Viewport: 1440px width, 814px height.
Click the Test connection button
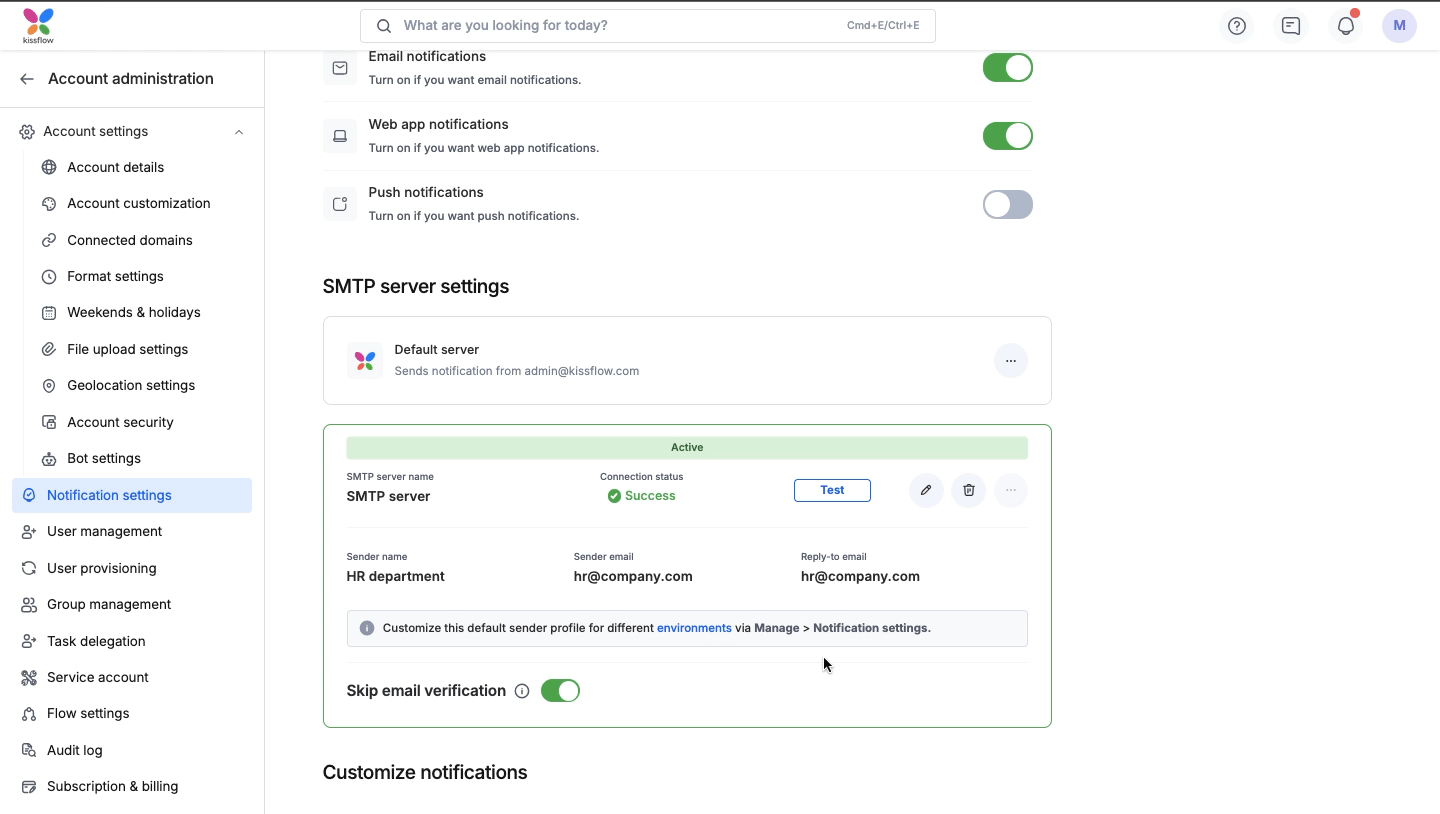(x=832, y=490)
